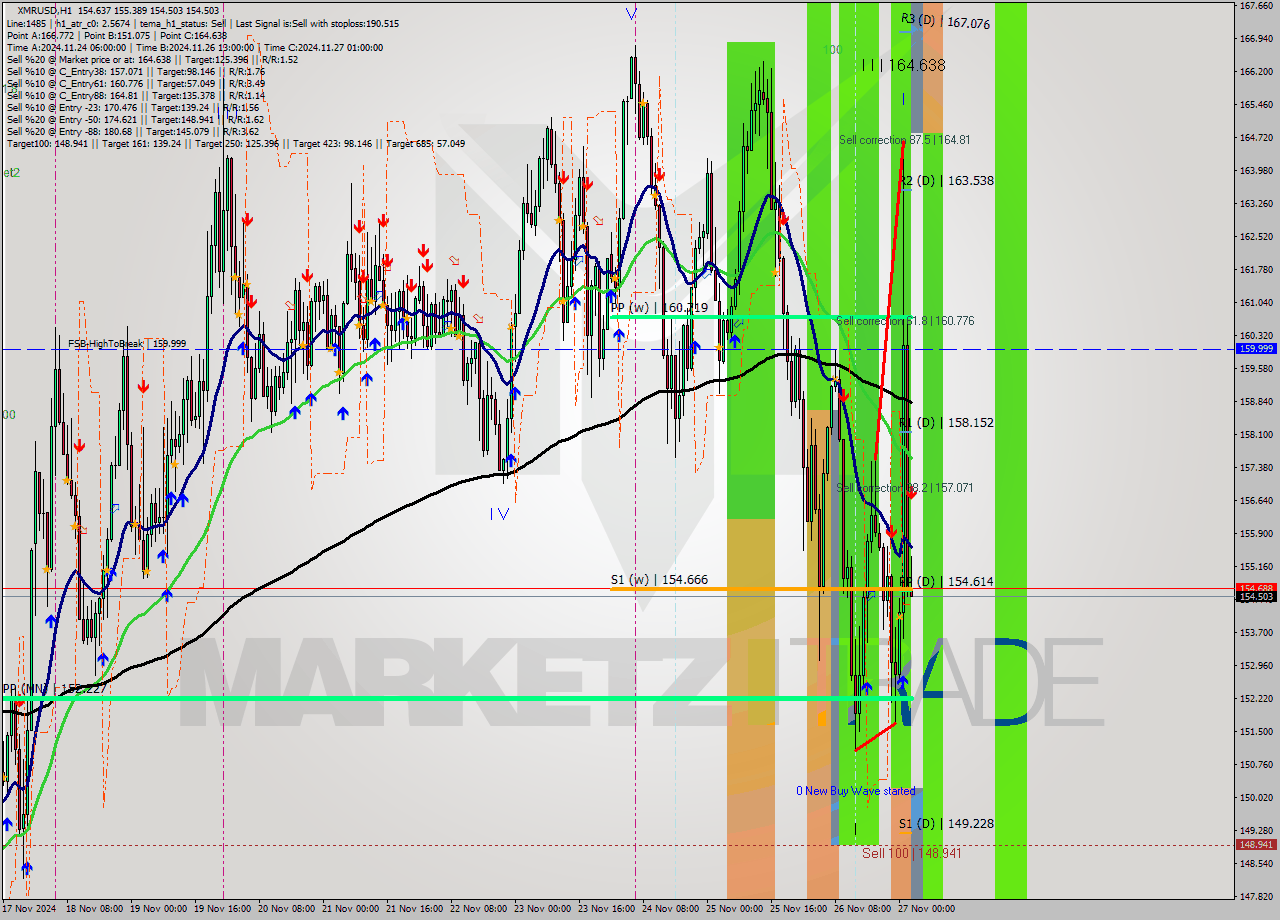The height and width of the screenshot is (920, 1280).
Task: Click the blue 'V' wave label at chart top
Action: 631,13
